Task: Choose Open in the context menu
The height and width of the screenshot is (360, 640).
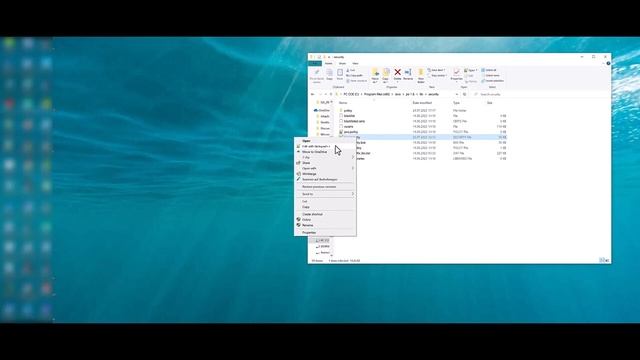Action: pyautogui.click(x=325, y=141)
